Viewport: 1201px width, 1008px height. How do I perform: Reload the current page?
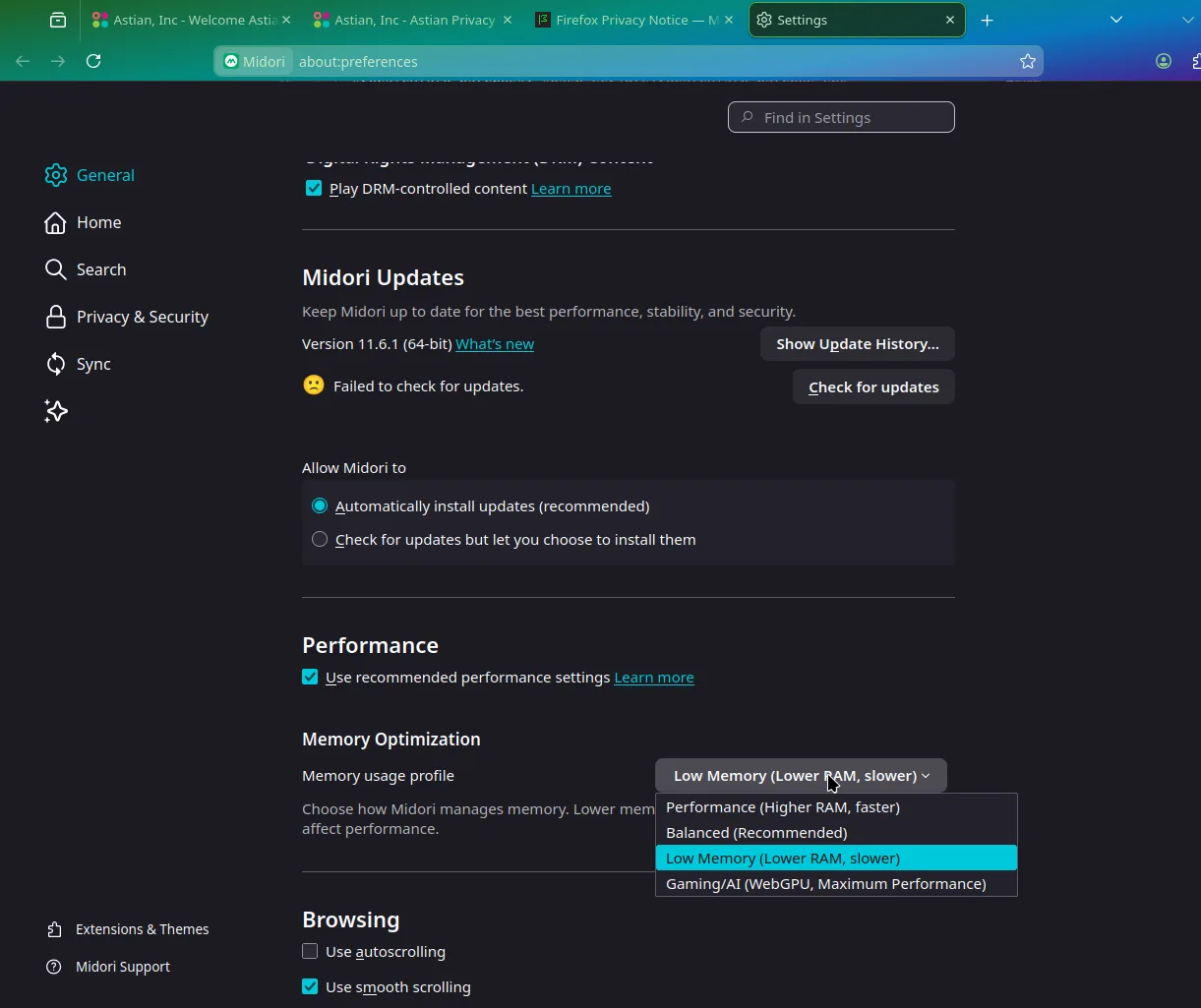(x=93, y=61)
